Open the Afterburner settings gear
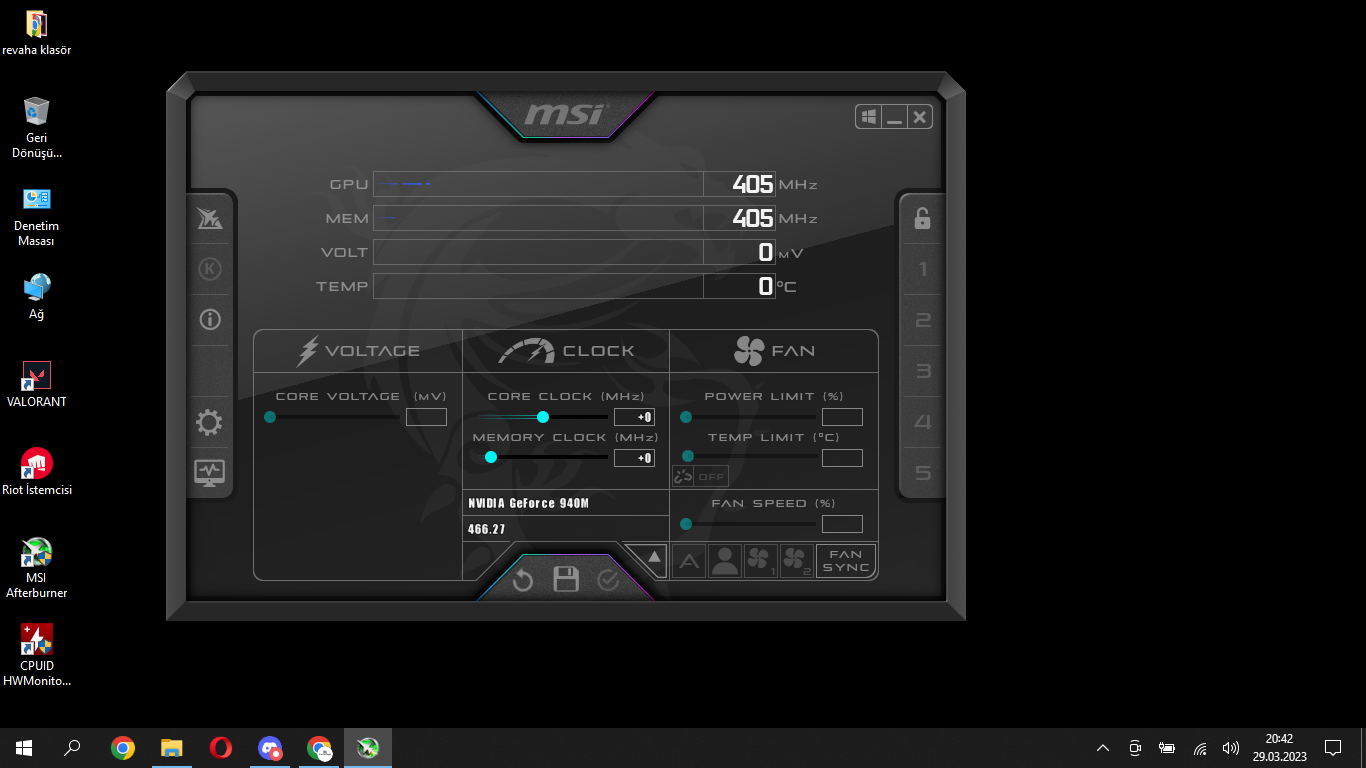 pos(210,422)
